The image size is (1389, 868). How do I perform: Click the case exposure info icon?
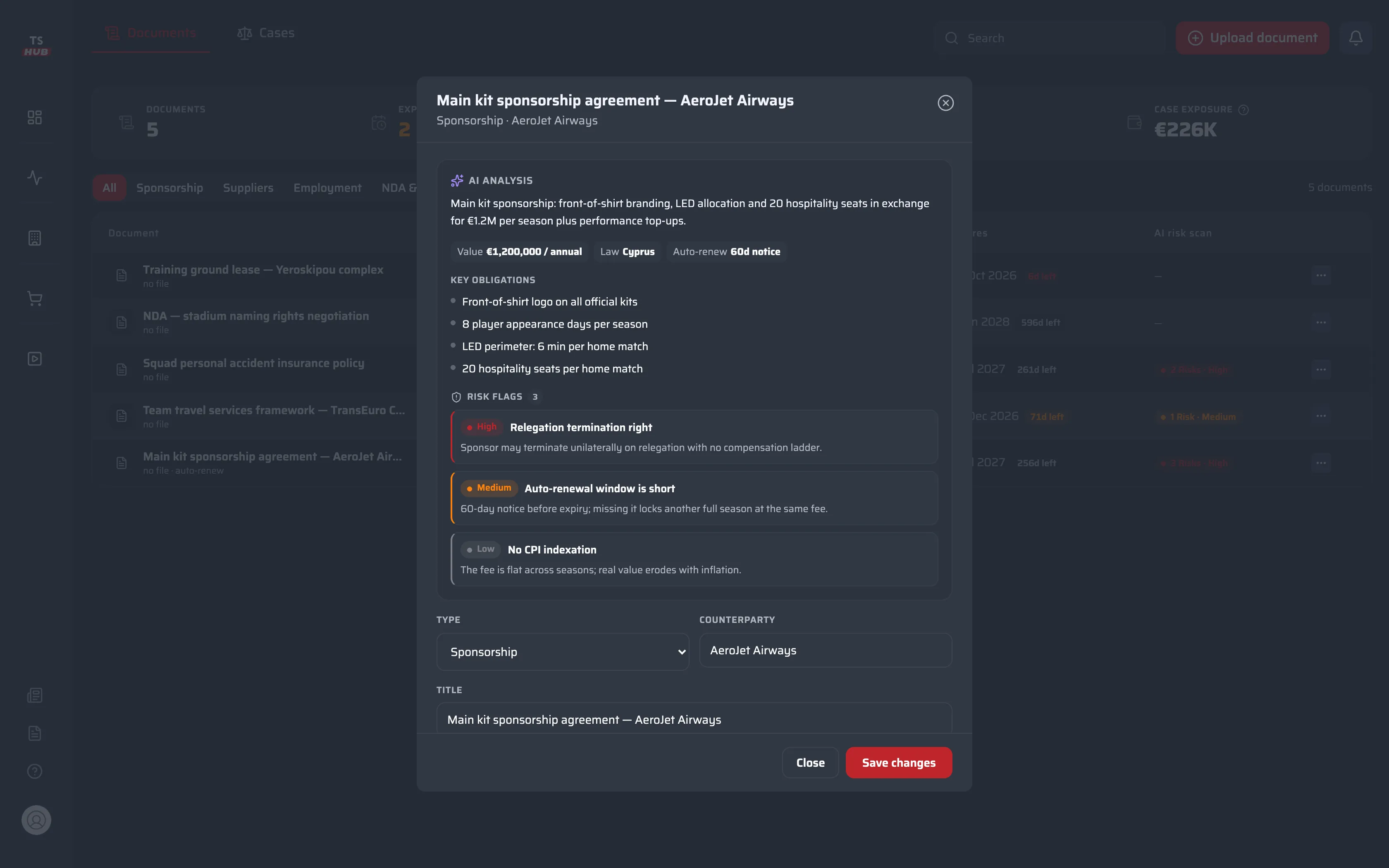(x=1243, y=110)
